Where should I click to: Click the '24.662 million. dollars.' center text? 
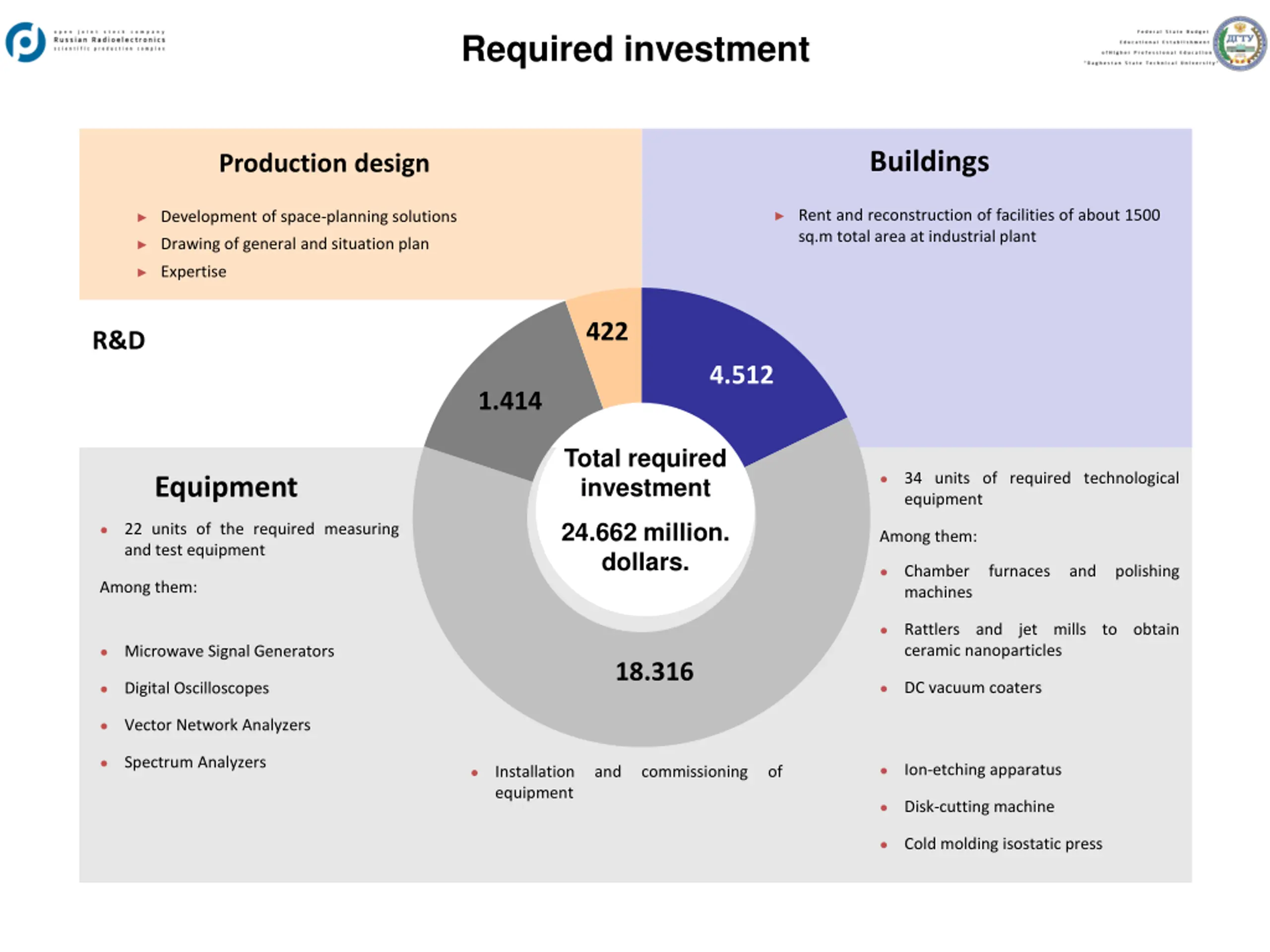click(x=645, y=547)
